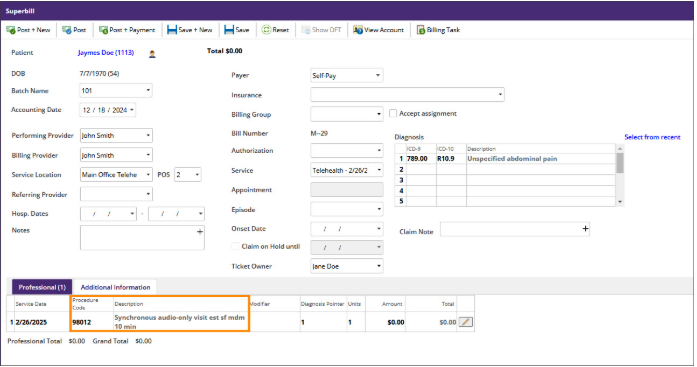Viewport: 697px width, 367px height.
Task: Open the Hosp. Dates end date picker
Action: pyautogui.click(x=200, y=214)
